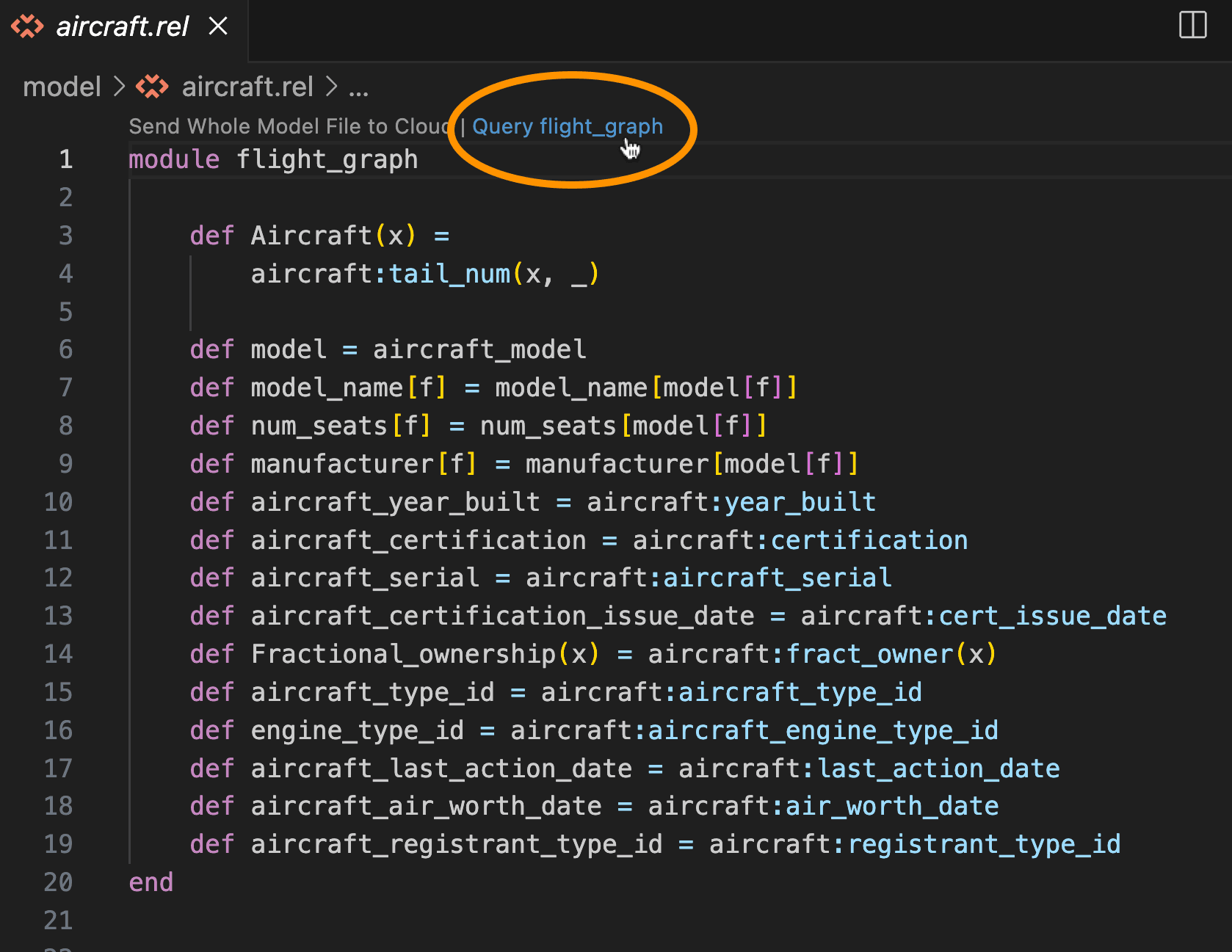Click 'aircraft_type_id' definition name on line 15
The image size is (1232, 952).
[372, 692]
